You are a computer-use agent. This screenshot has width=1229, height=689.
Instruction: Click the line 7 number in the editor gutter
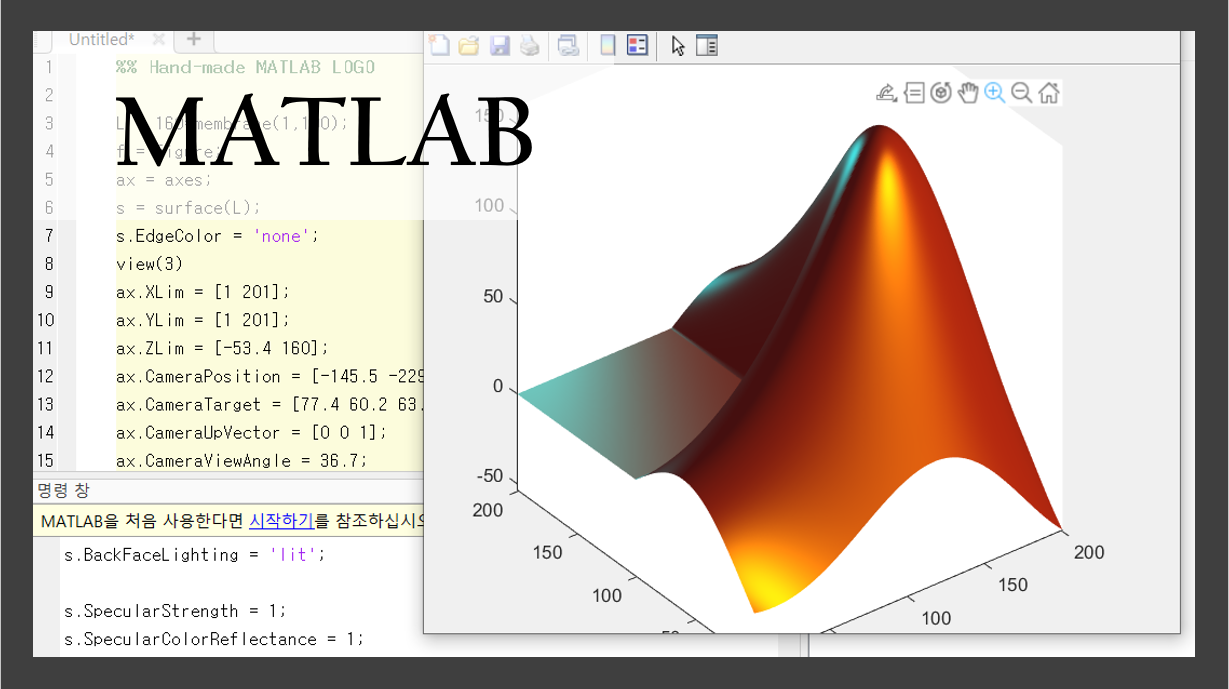click(x=50, y=236)
